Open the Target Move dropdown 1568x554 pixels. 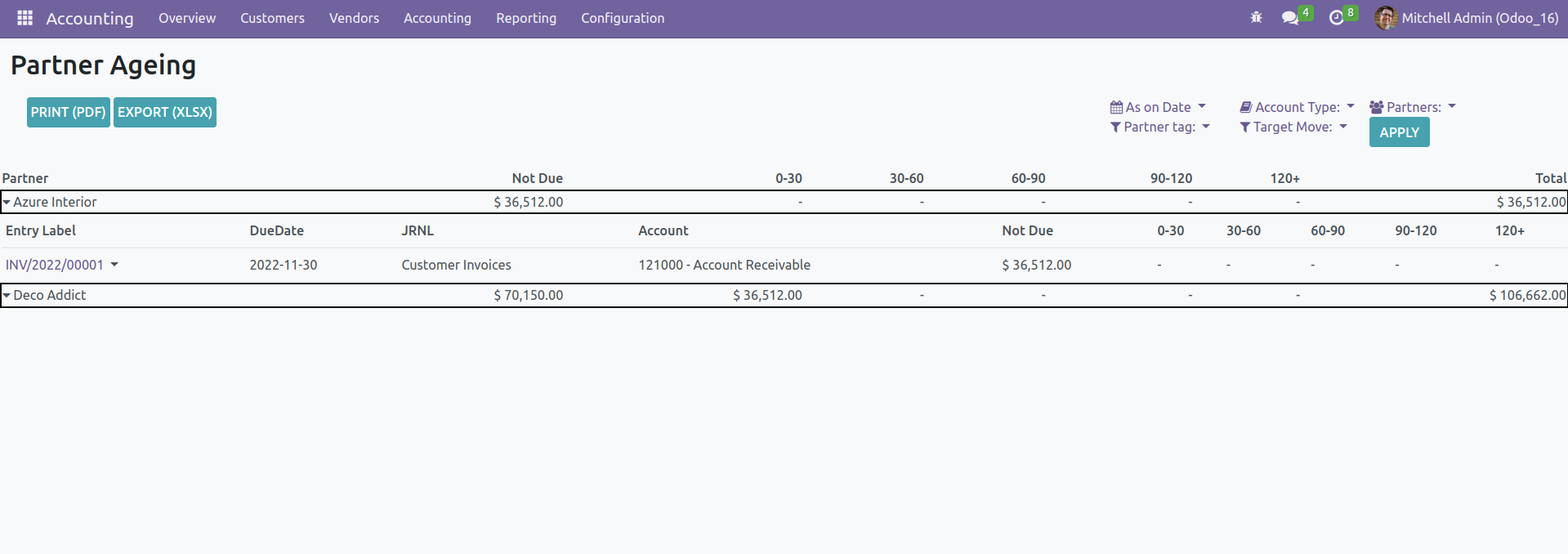tap(1293, 127)
